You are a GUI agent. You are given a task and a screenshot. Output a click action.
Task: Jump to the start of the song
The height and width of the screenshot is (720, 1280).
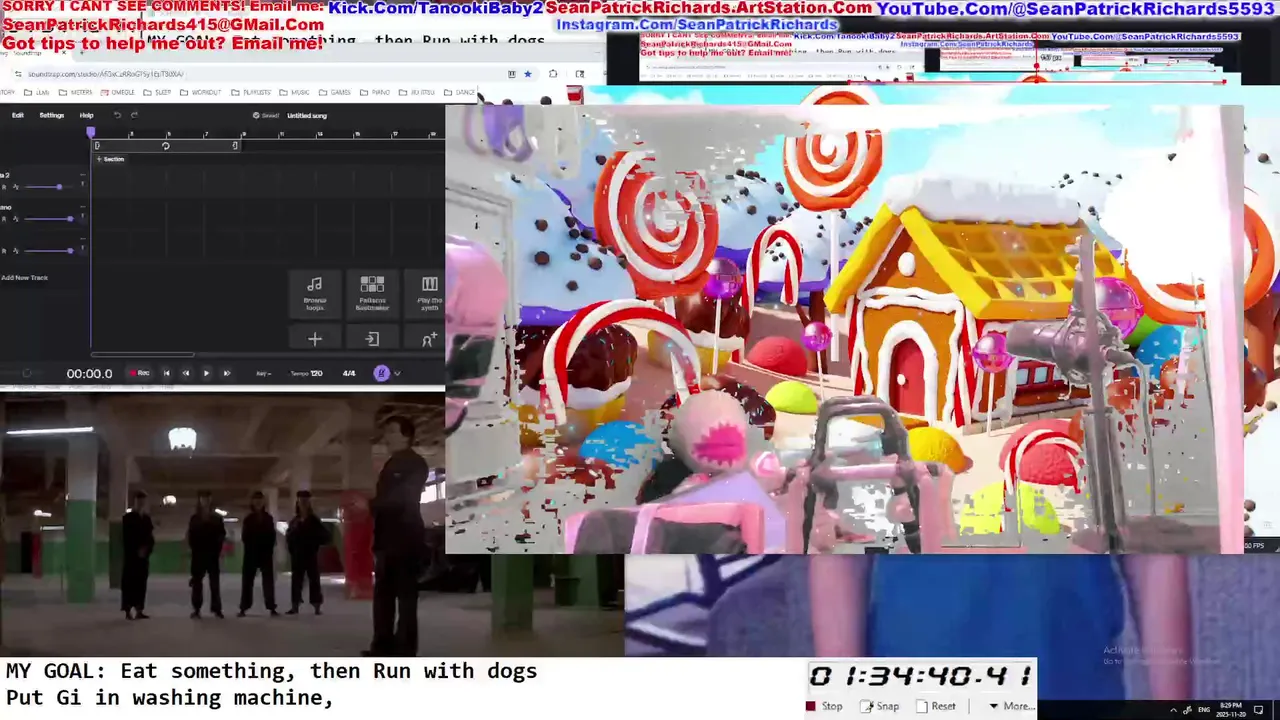click(x=166, y=373)
